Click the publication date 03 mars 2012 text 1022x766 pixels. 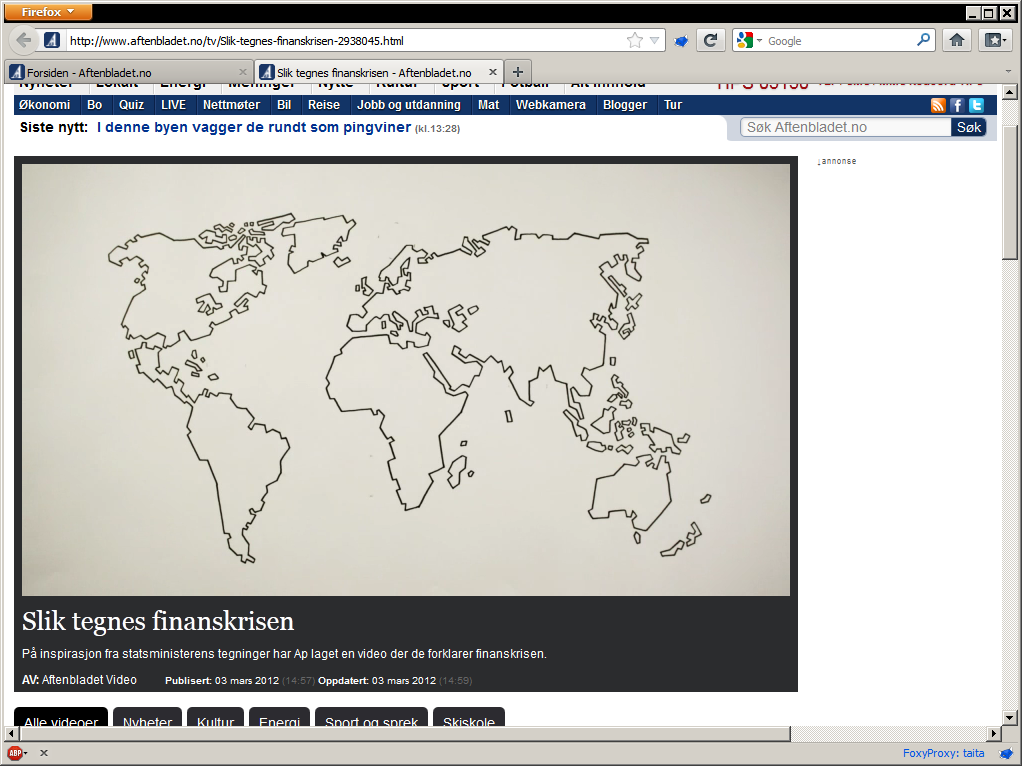[x=247, y=681]
